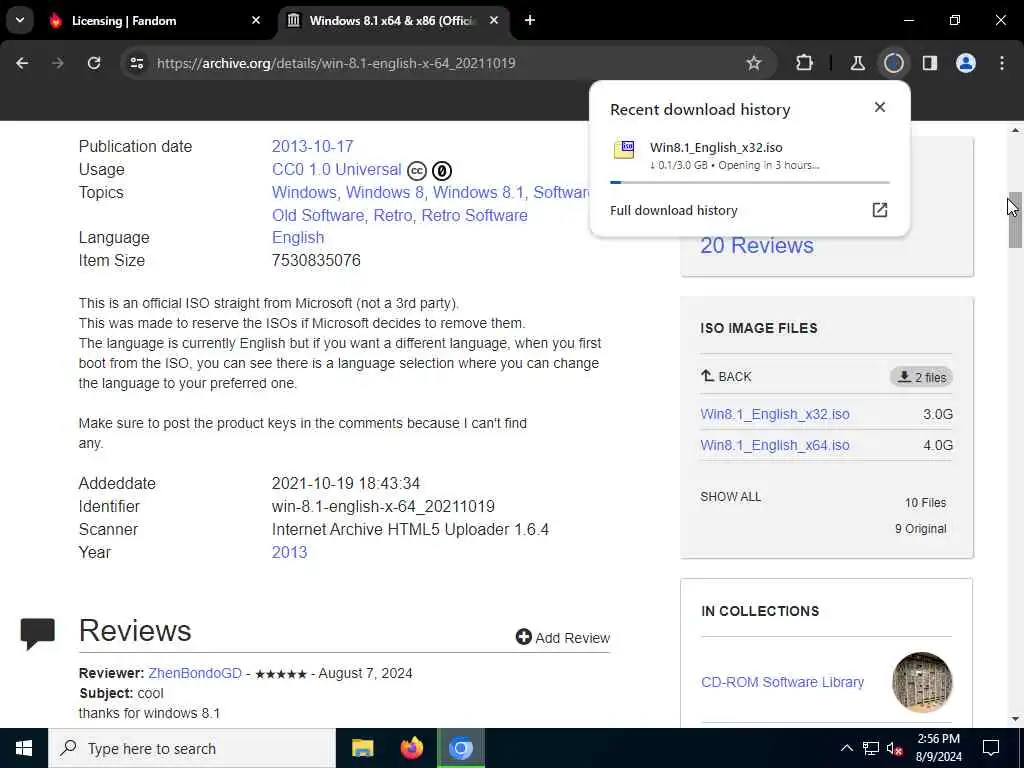
Task: Show hidden system tray icons
Action: point(846,748)
